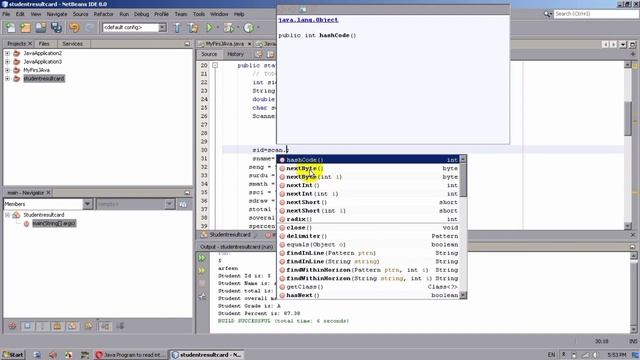Toggle the Show Inner Classes filter in Navigator
The height and width of the screenshot is (360, 640).
click(72, 326)
